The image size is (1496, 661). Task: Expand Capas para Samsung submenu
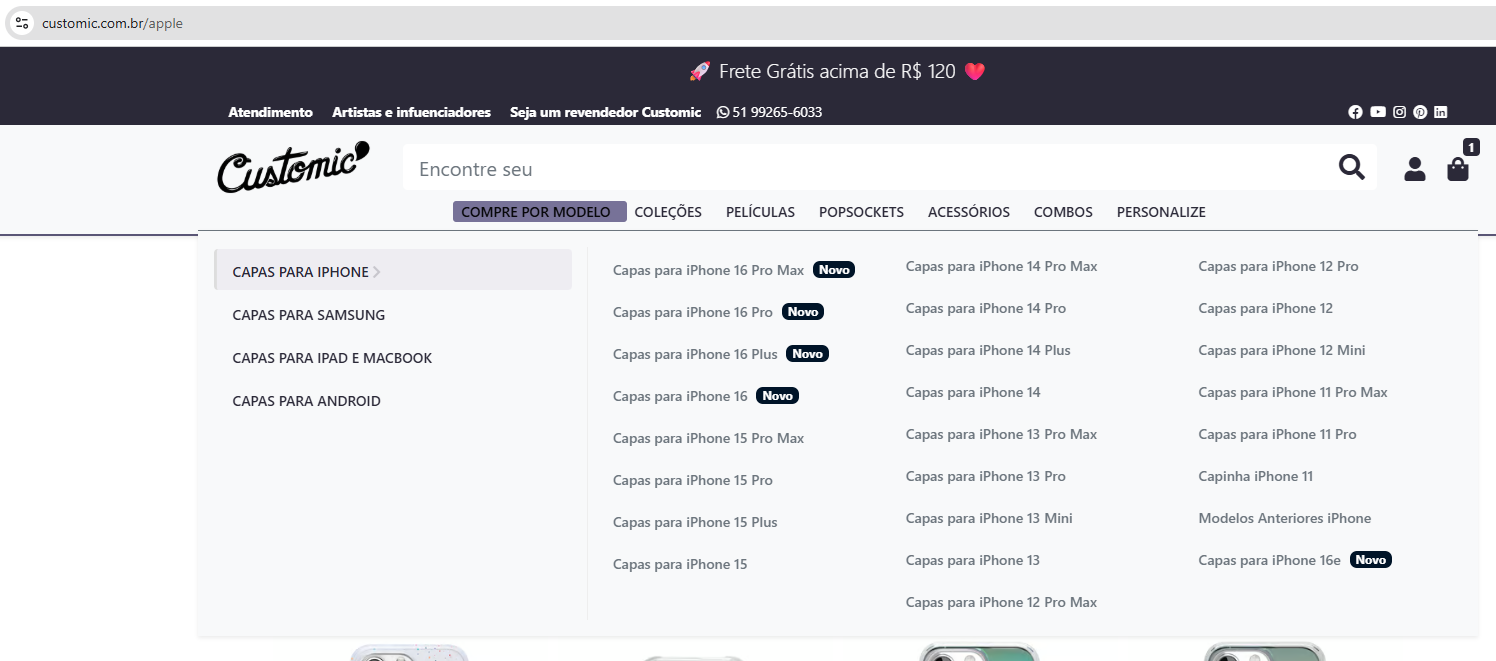click(308, 315)
